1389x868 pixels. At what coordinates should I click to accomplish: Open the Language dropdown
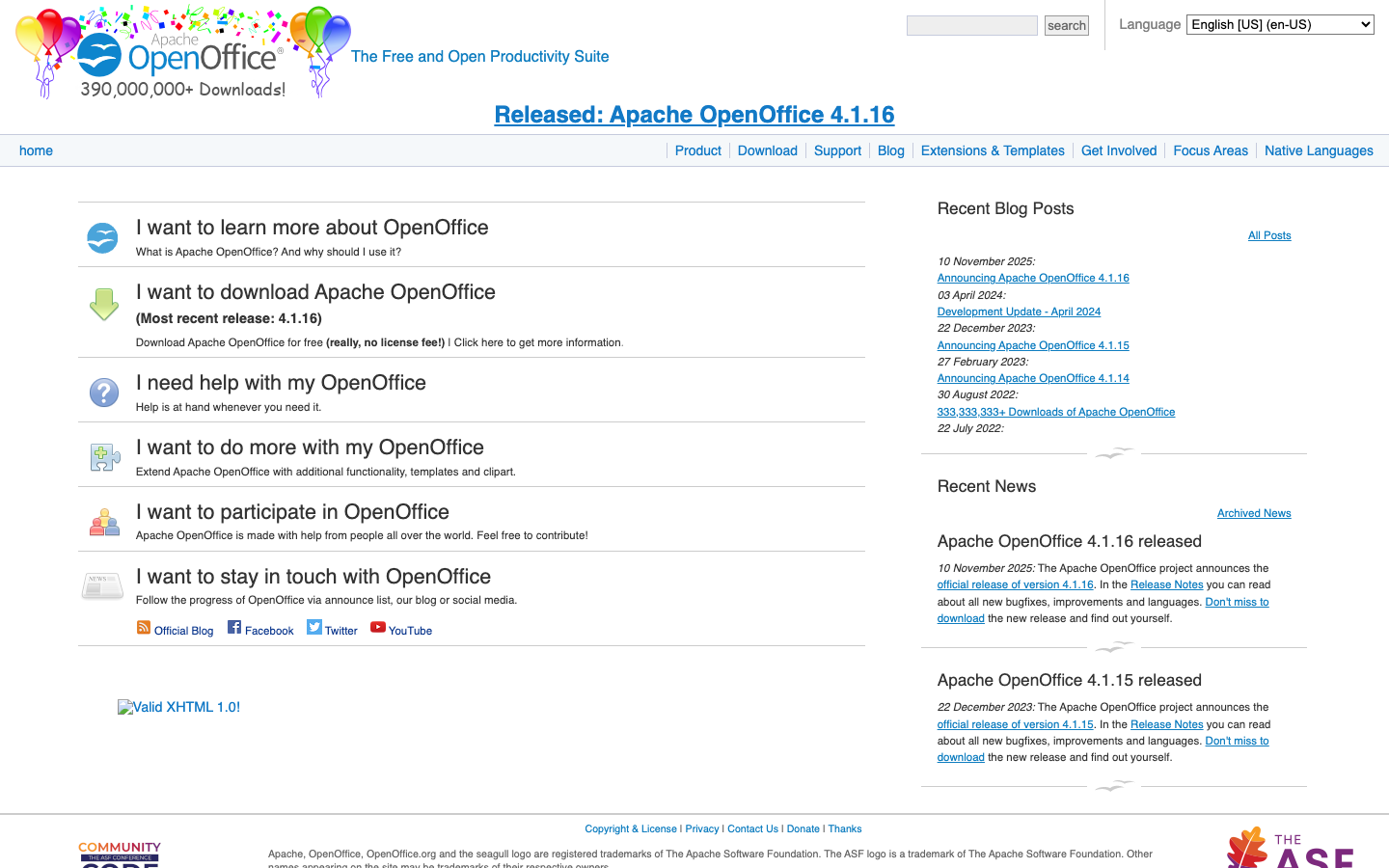pos(1280,25)
